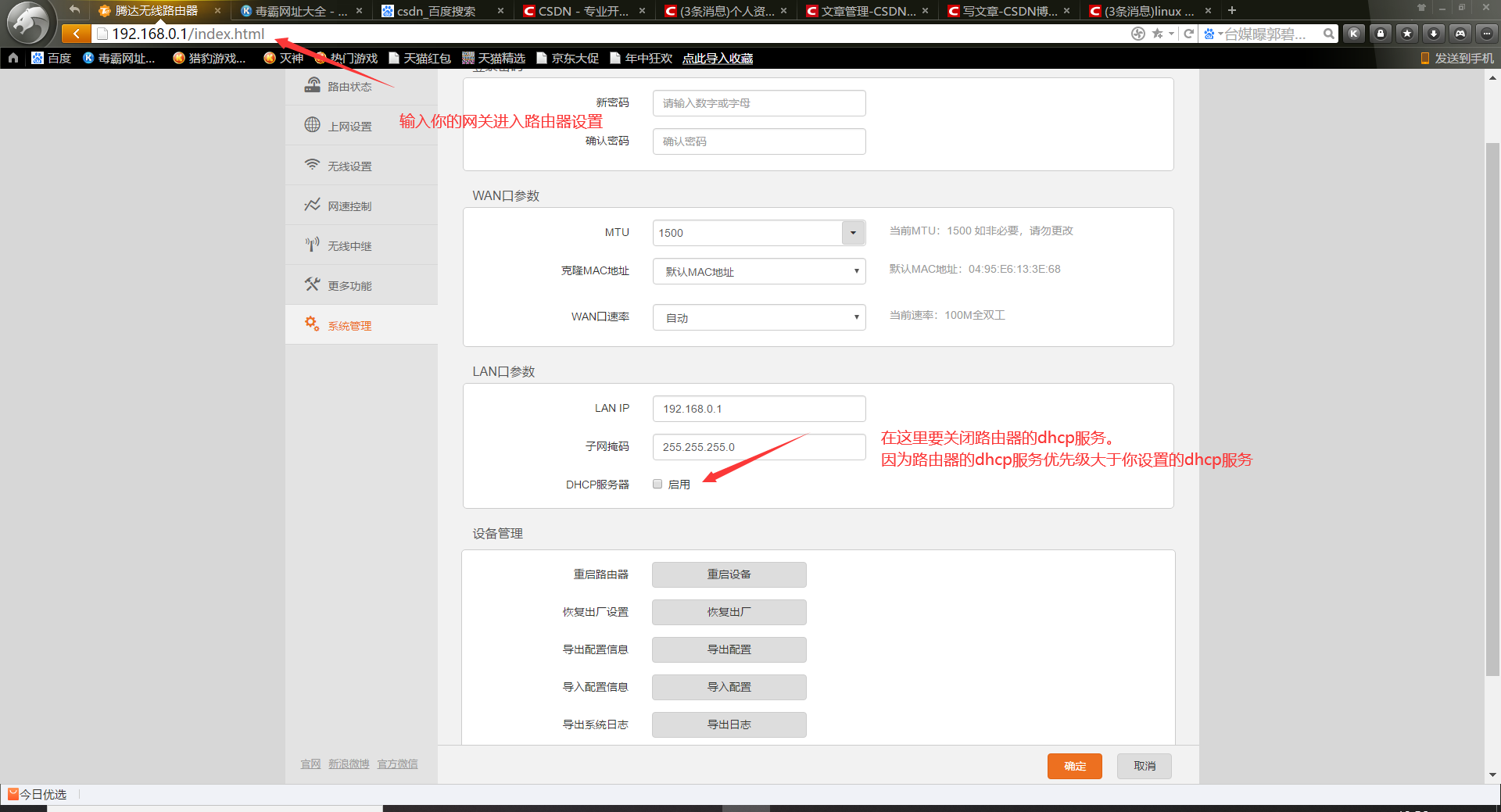
Task: Enable the DHCP服务器 启用 checkbox
Action: point(657,485)
